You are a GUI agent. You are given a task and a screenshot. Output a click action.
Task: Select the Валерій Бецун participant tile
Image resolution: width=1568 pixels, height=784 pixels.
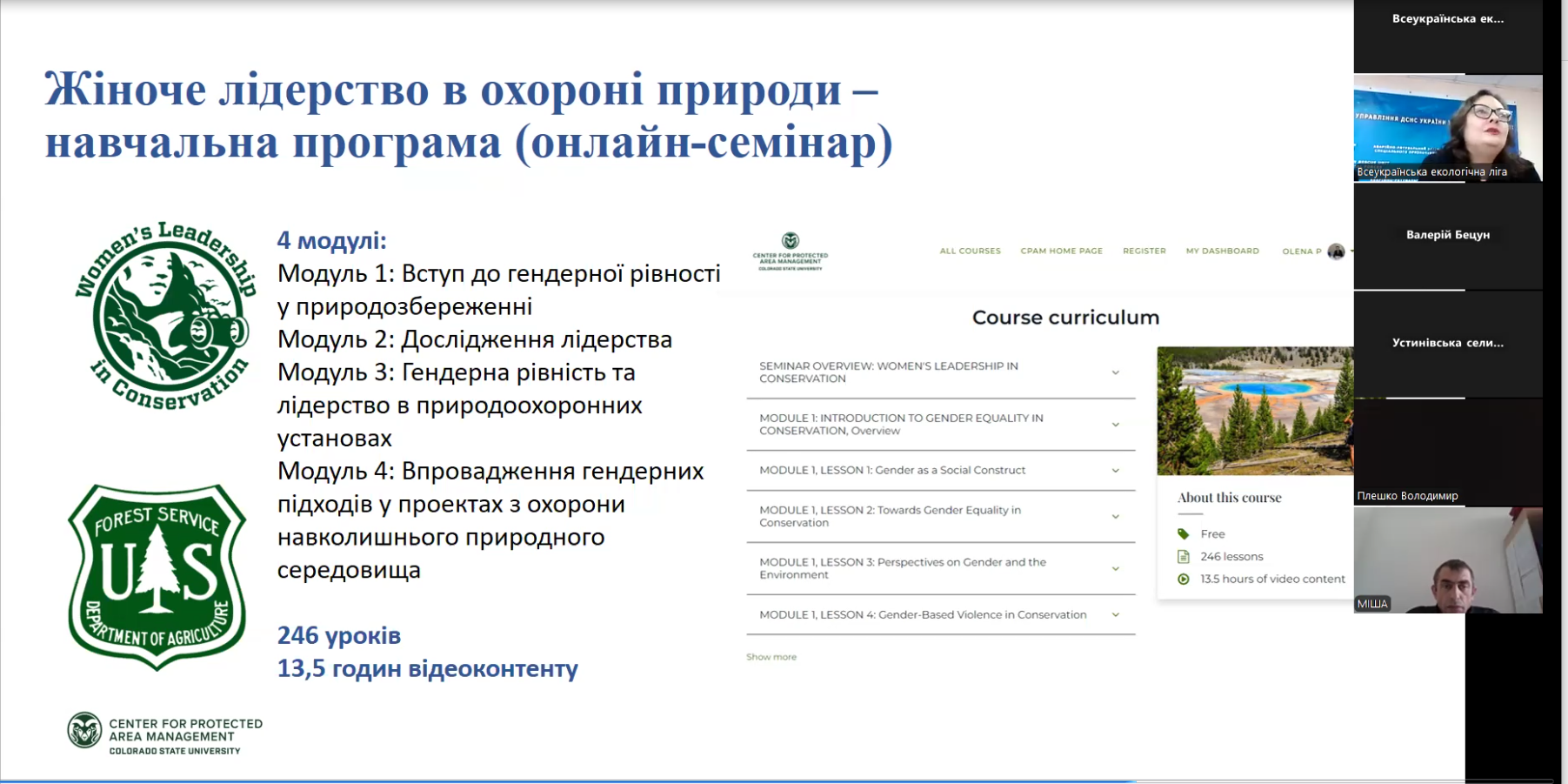(1447, 236)
